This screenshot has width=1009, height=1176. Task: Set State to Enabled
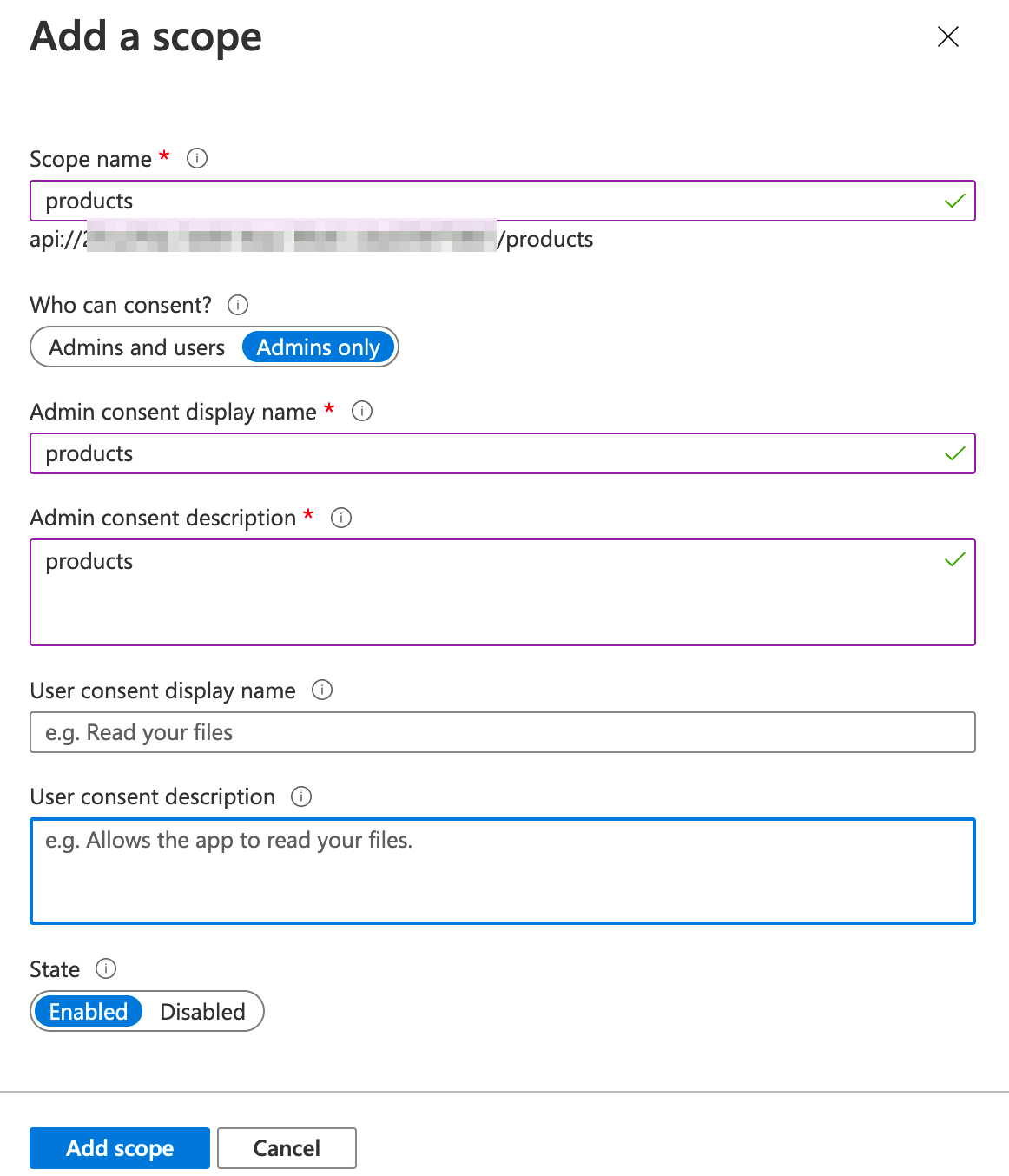[x=89, y=1012]
